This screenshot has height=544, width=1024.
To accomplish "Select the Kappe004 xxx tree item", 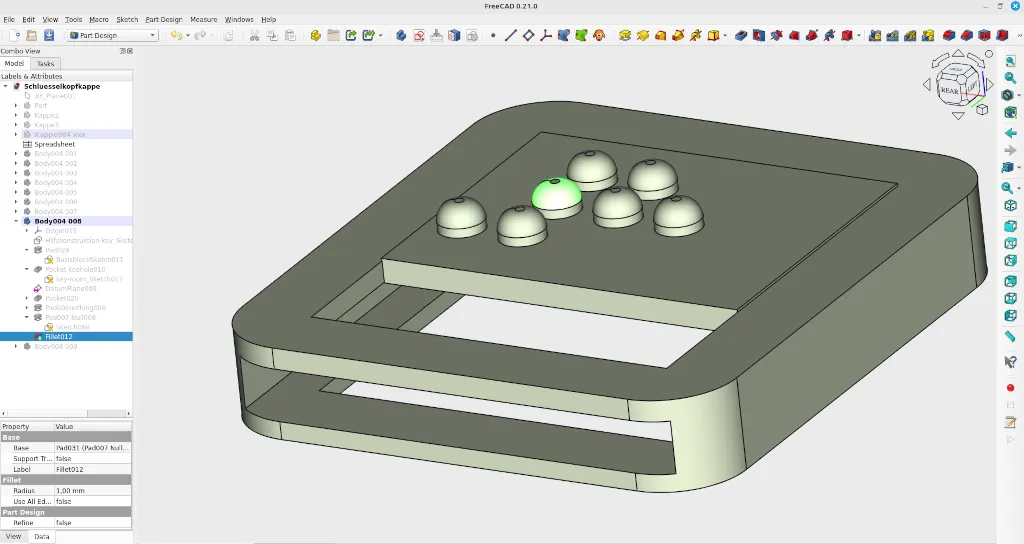I will point(59,135).
